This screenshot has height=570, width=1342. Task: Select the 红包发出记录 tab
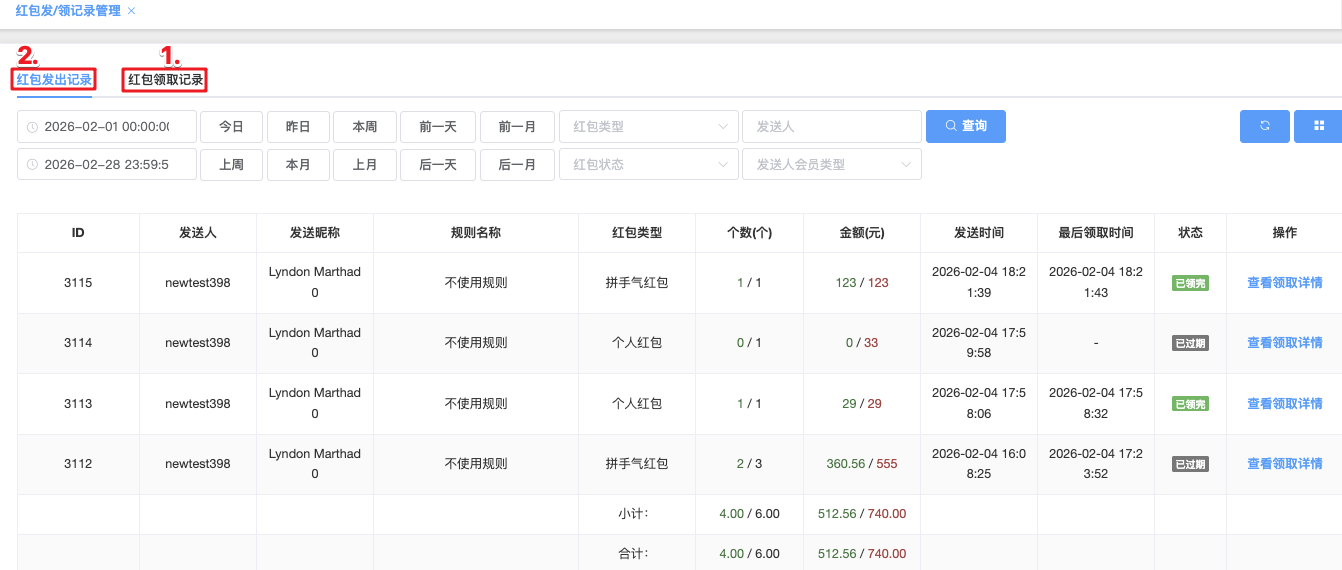point(54,80)
